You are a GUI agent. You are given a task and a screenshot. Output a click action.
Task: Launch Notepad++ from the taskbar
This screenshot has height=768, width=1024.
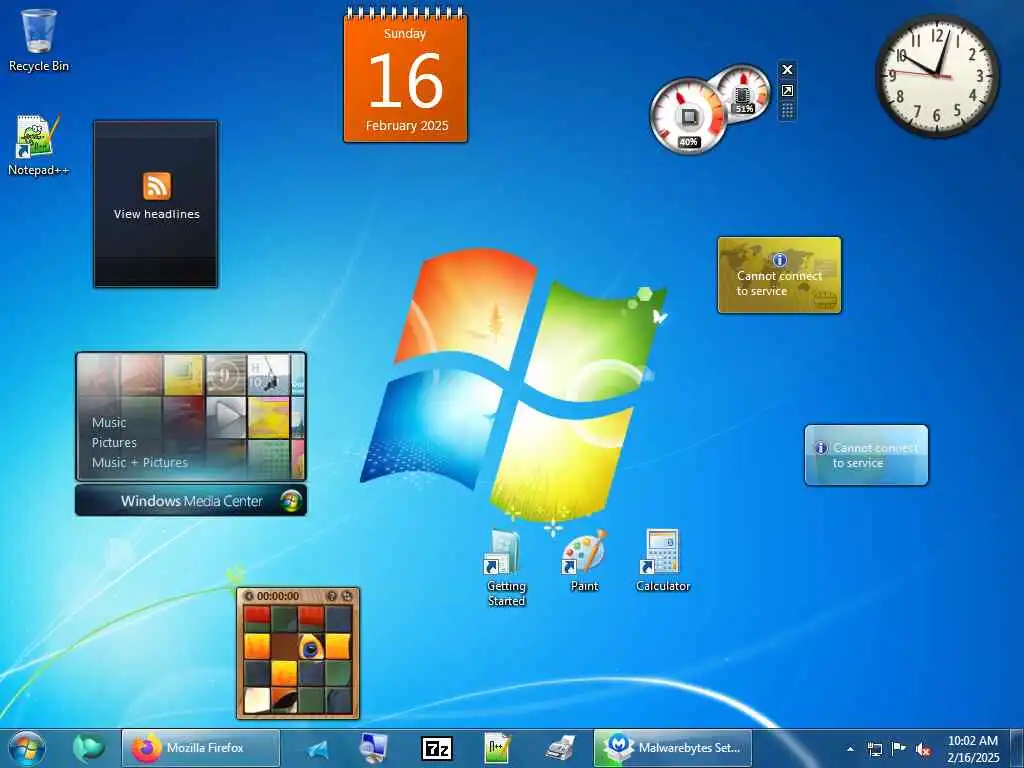point(497,748)
